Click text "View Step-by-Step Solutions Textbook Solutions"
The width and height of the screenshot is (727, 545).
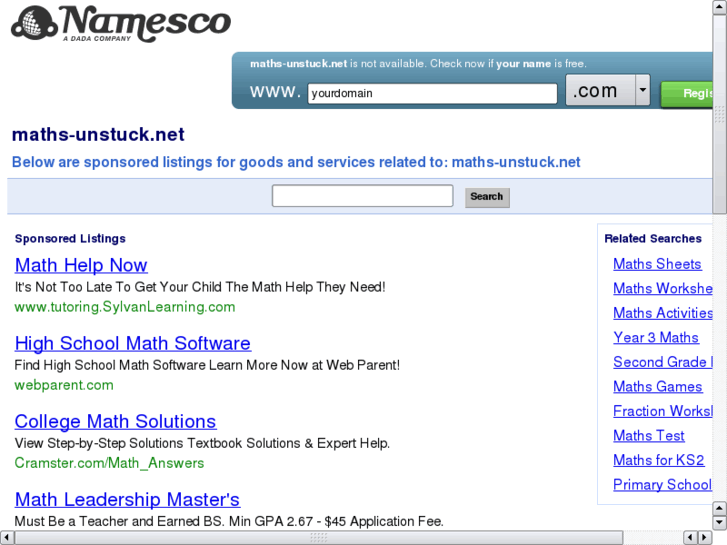pos(158,443)
